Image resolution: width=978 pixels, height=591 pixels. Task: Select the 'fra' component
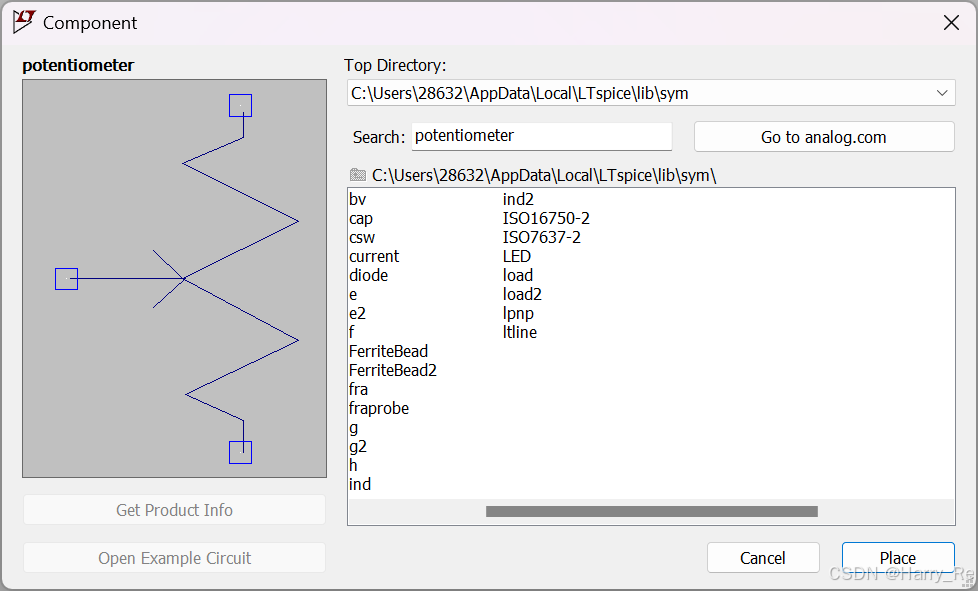(x=358, y=390)
